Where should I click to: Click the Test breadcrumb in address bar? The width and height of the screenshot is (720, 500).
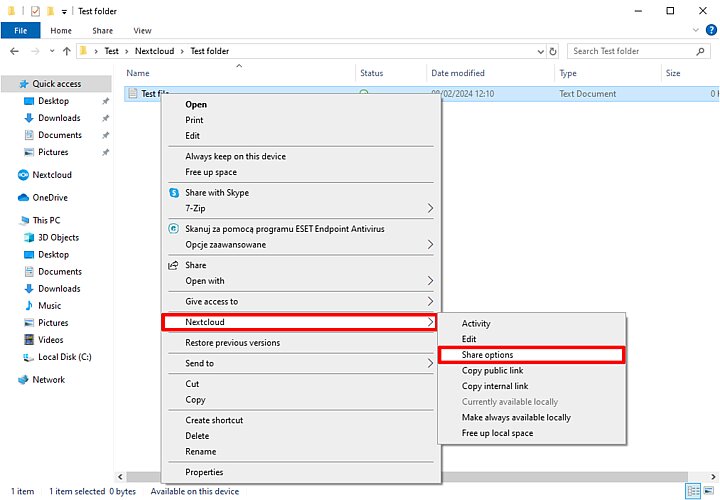point(111,51)
